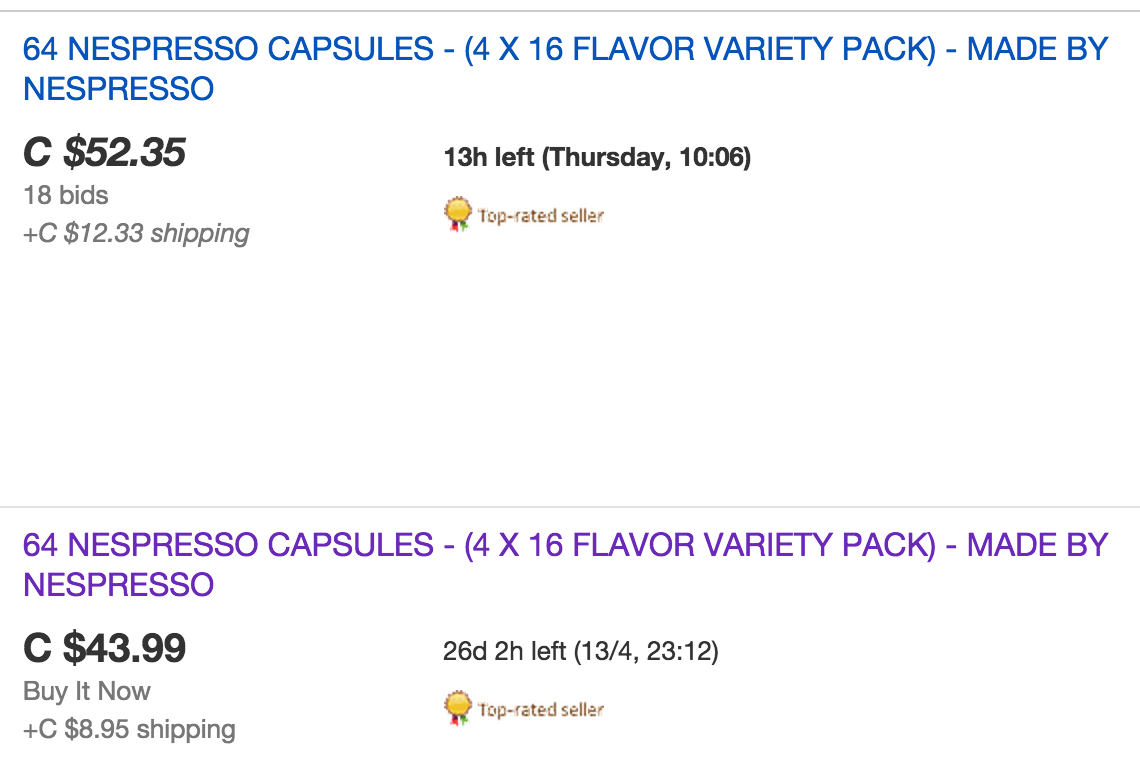Click the 'Top-rated seller' text under 26d 2h left
Screen dimensions: 1140x784
tap(541, 710)
